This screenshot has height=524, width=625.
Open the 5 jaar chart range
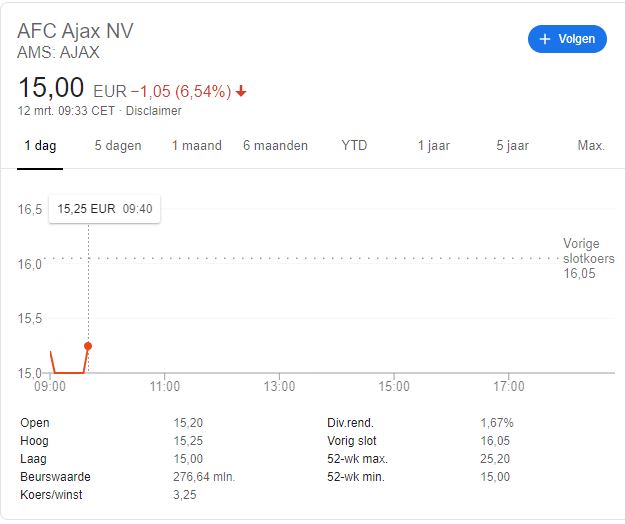click(x=512, y=146)
